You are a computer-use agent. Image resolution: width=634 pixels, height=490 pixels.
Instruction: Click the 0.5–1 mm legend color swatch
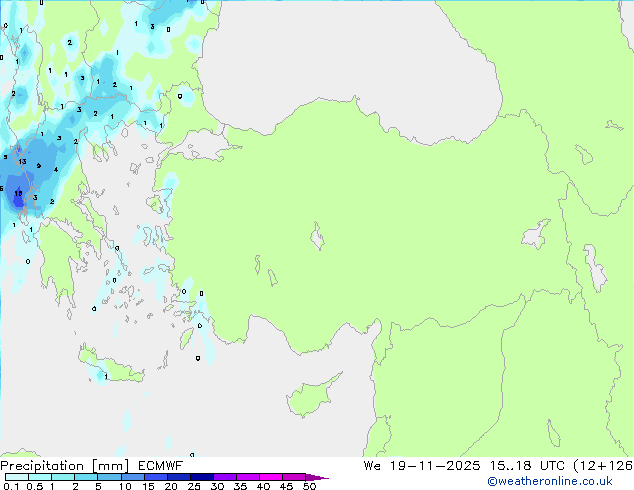pos(40,477)
